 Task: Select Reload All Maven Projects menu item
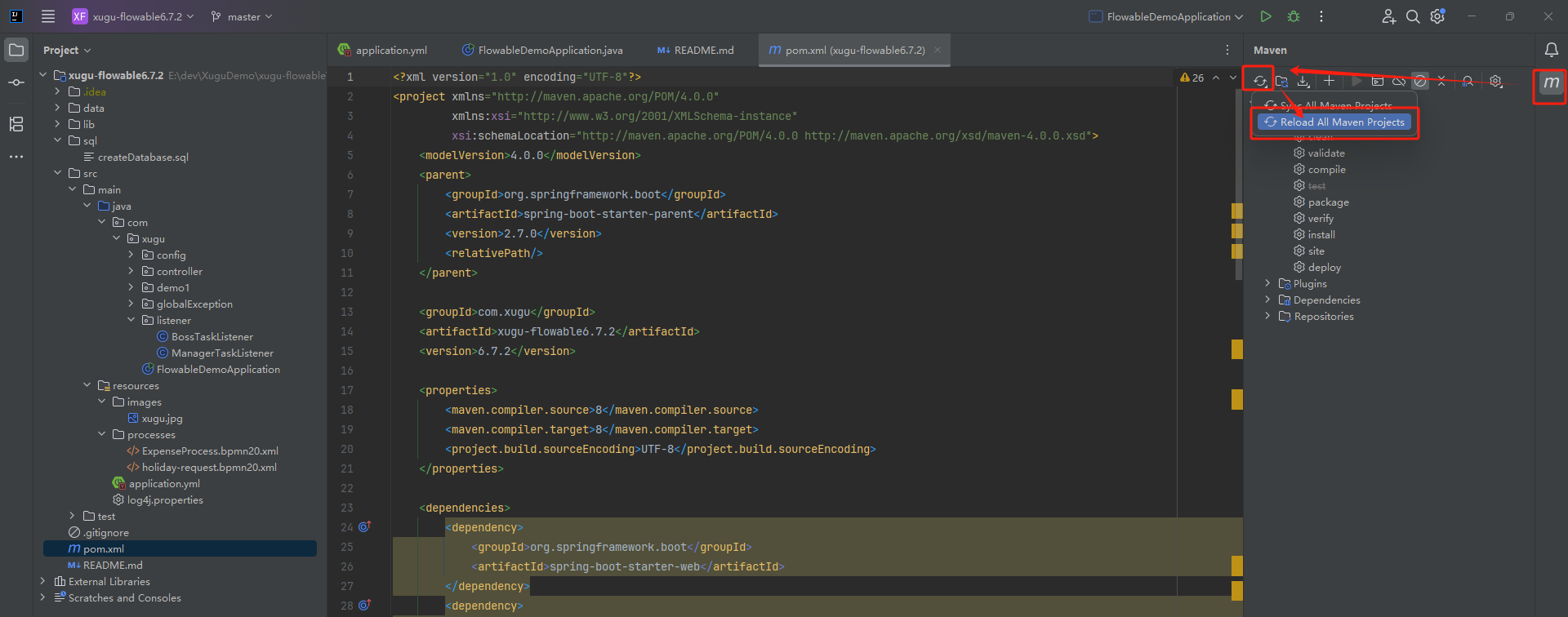(1334, 122)
